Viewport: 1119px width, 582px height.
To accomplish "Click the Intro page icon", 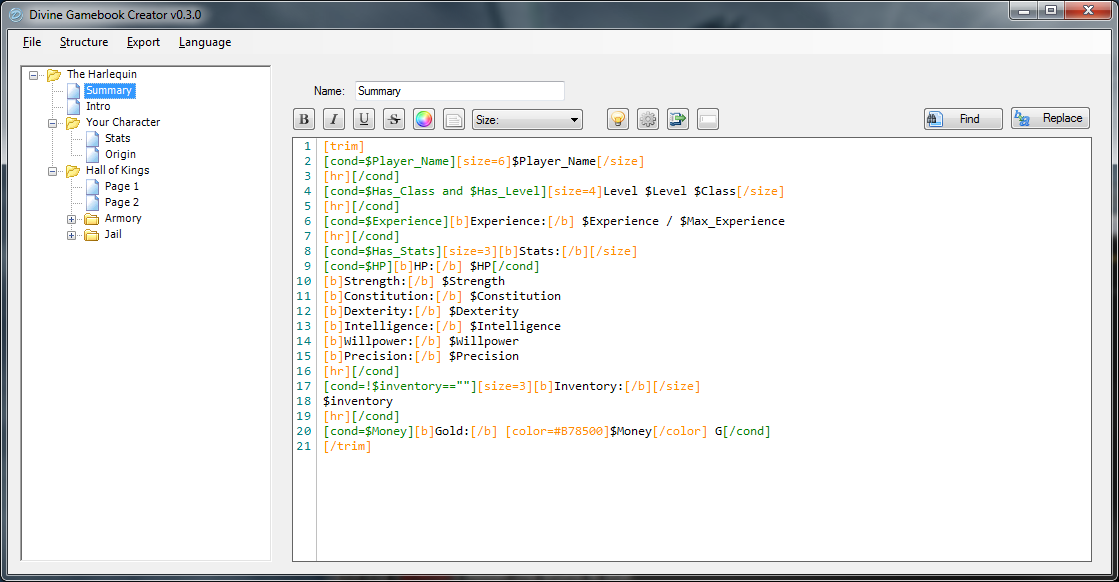I will (x=74, y=107).
